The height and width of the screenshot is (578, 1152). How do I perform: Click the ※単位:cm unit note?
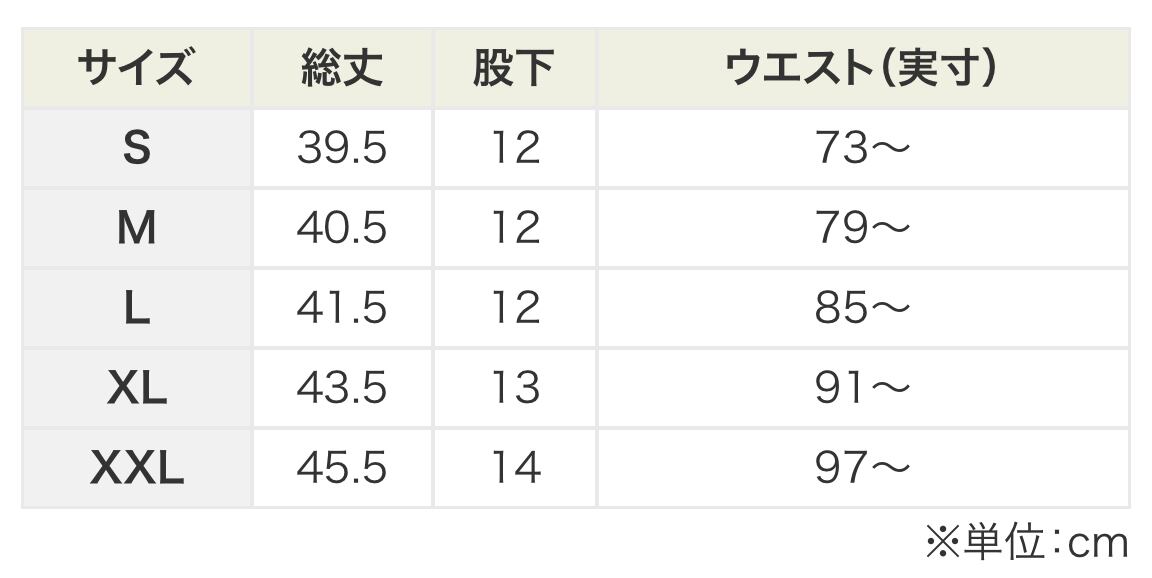coord(1026,543)
